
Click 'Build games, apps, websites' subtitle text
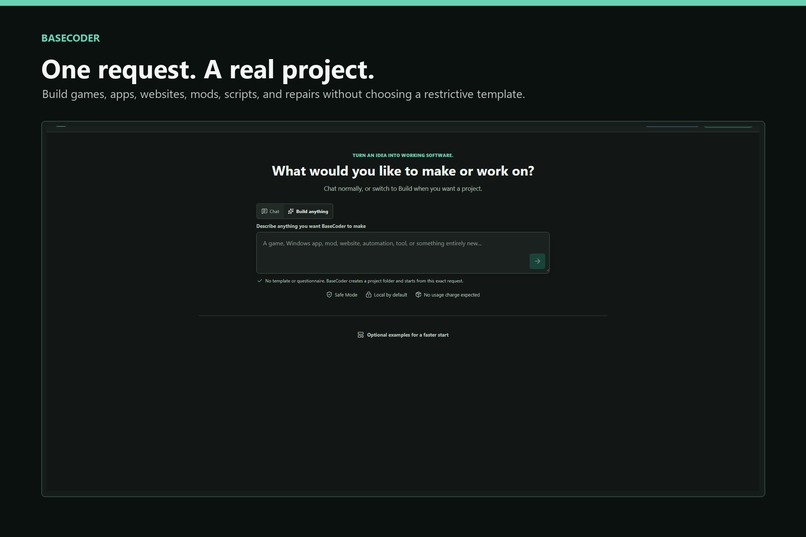pyautogui.click(x=283, y=94)
